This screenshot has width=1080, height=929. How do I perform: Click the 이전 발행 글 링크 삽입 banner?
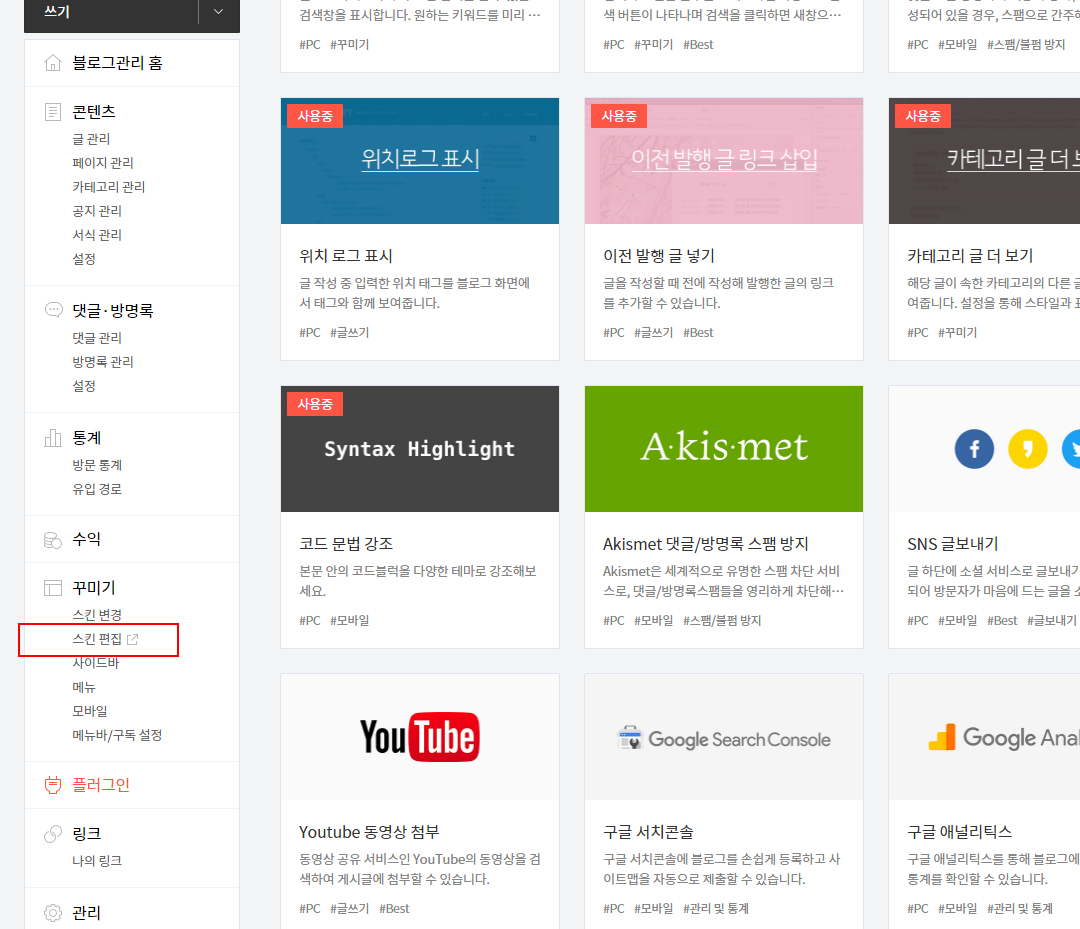[725, 159]
